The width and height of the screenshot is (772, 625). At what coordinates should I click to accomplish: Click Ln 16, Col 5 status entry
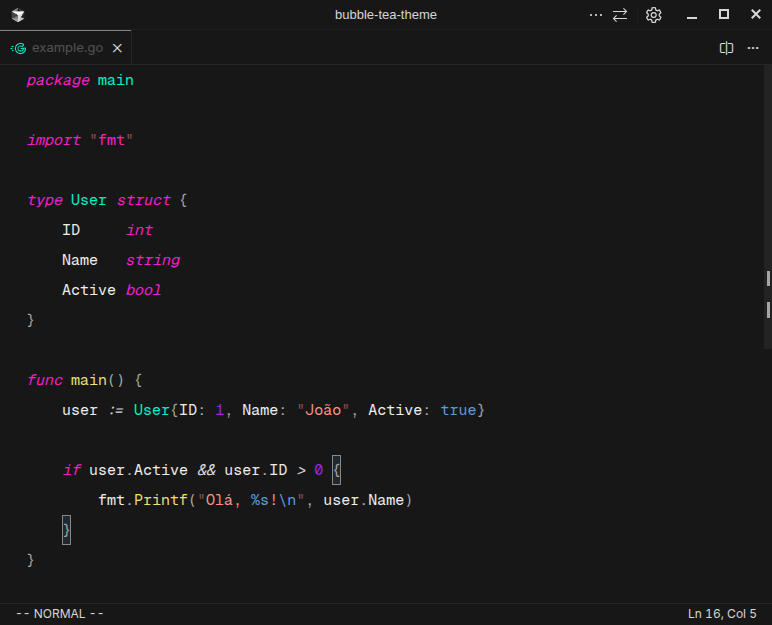point(722,614)
